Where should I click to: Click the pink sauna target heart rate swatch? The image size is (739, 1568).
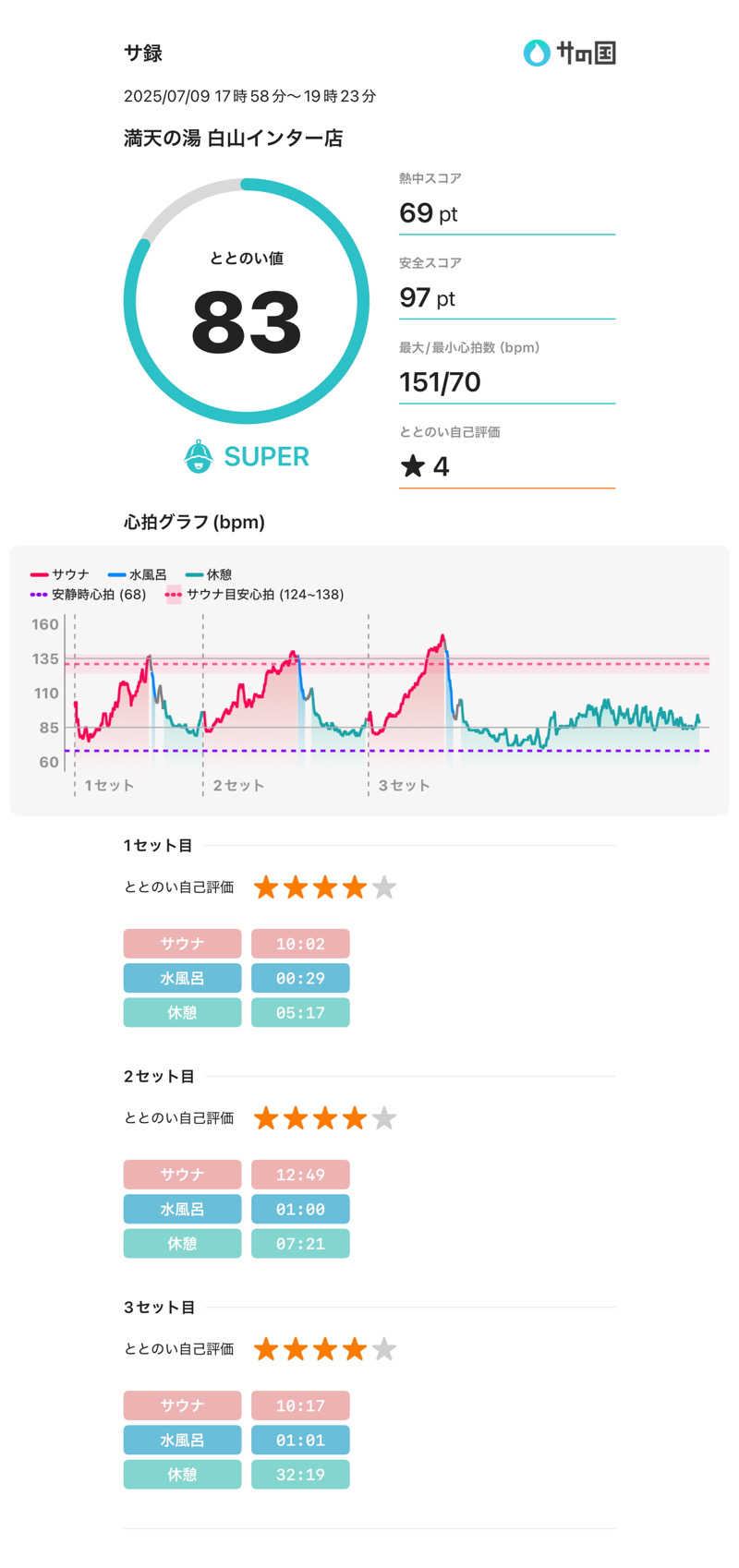click(x=173, y=595)
